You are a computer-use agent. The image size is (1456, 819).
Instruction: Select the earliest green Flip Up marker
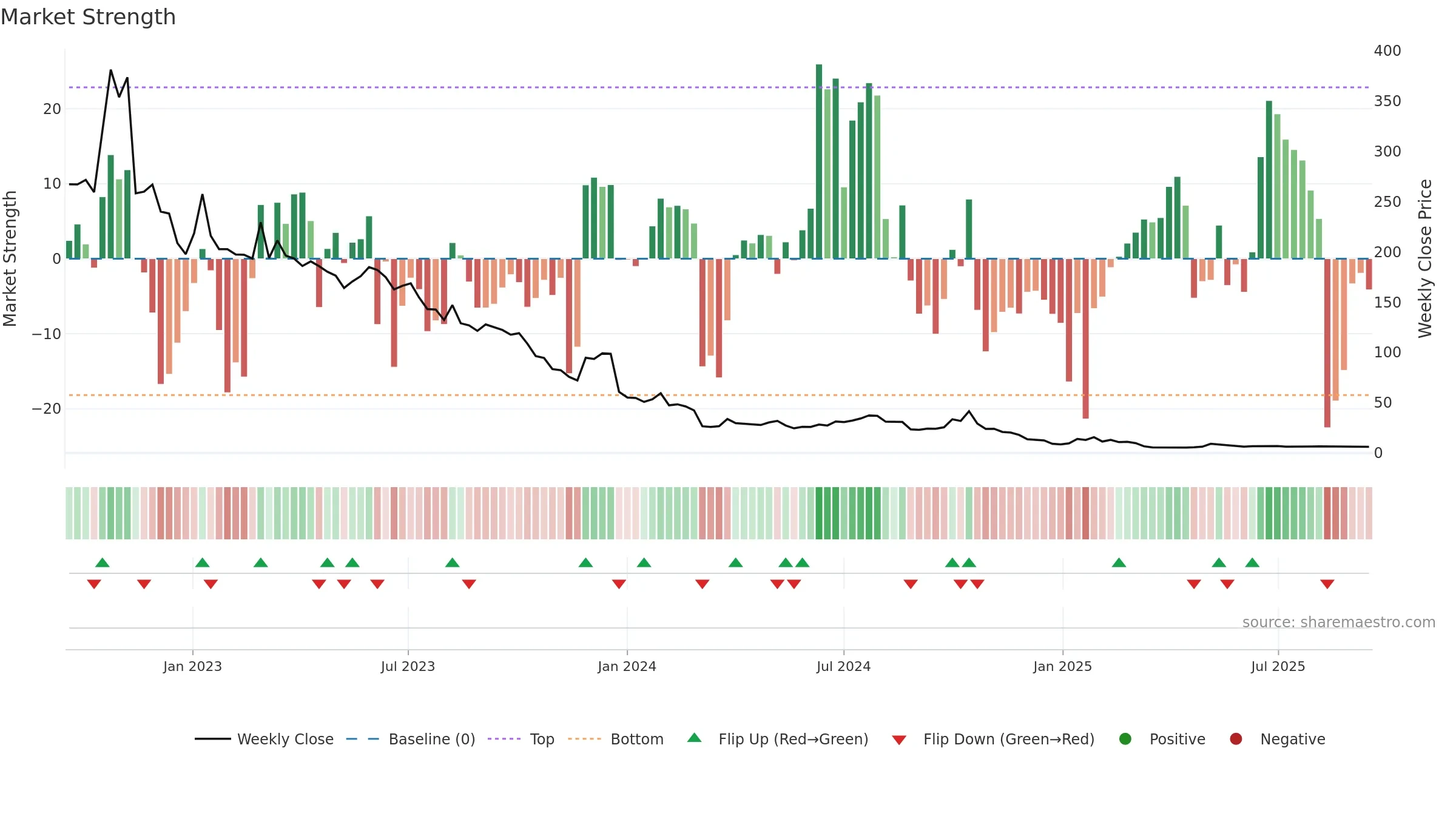point(103,562)
